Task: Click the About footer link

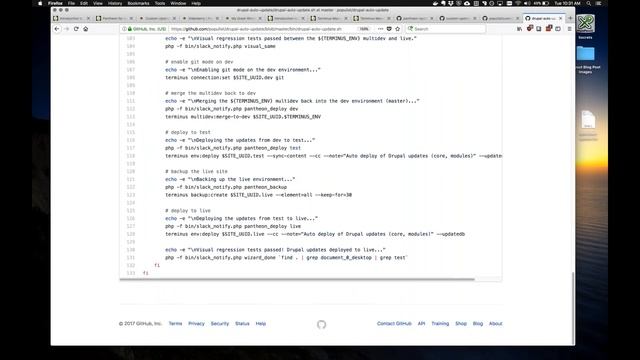Action: point(496,324)
